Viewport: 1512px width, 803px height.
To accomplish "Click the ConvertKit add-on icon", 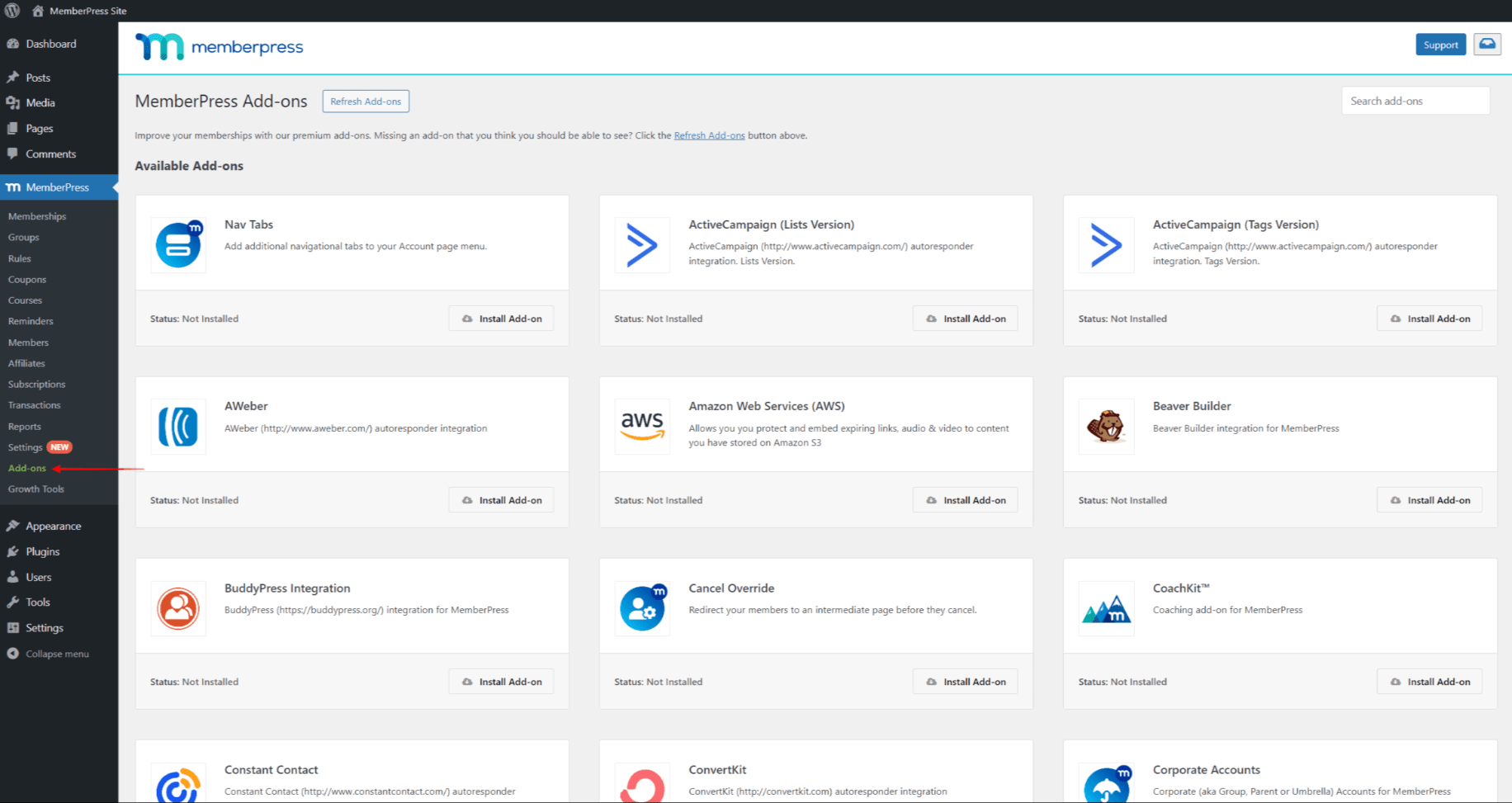I will click(642, 784).
